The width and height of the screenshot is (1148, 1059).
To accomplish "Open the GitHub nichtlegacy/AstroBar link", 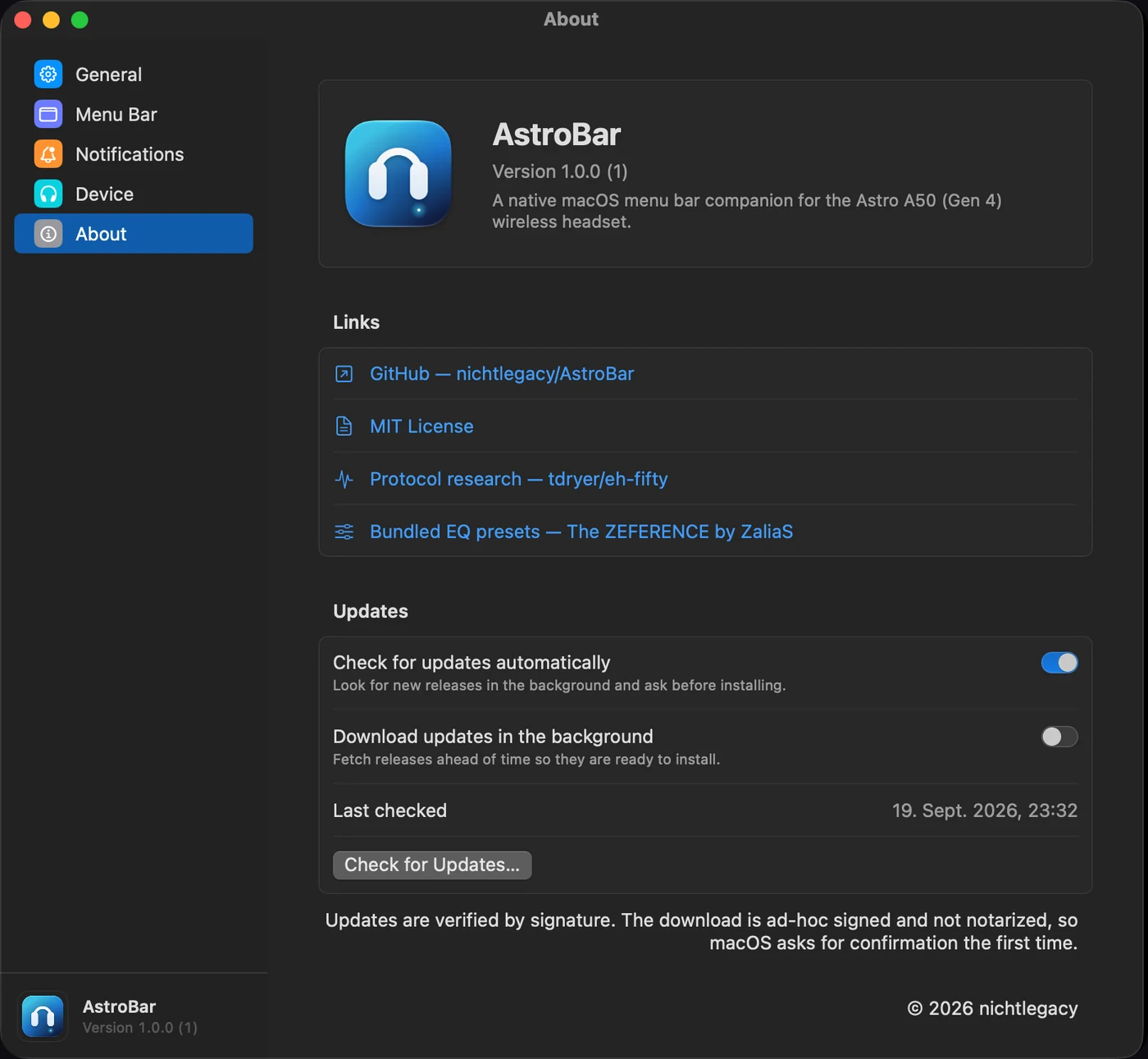I will pyautogui.click(x=502, y=374).
